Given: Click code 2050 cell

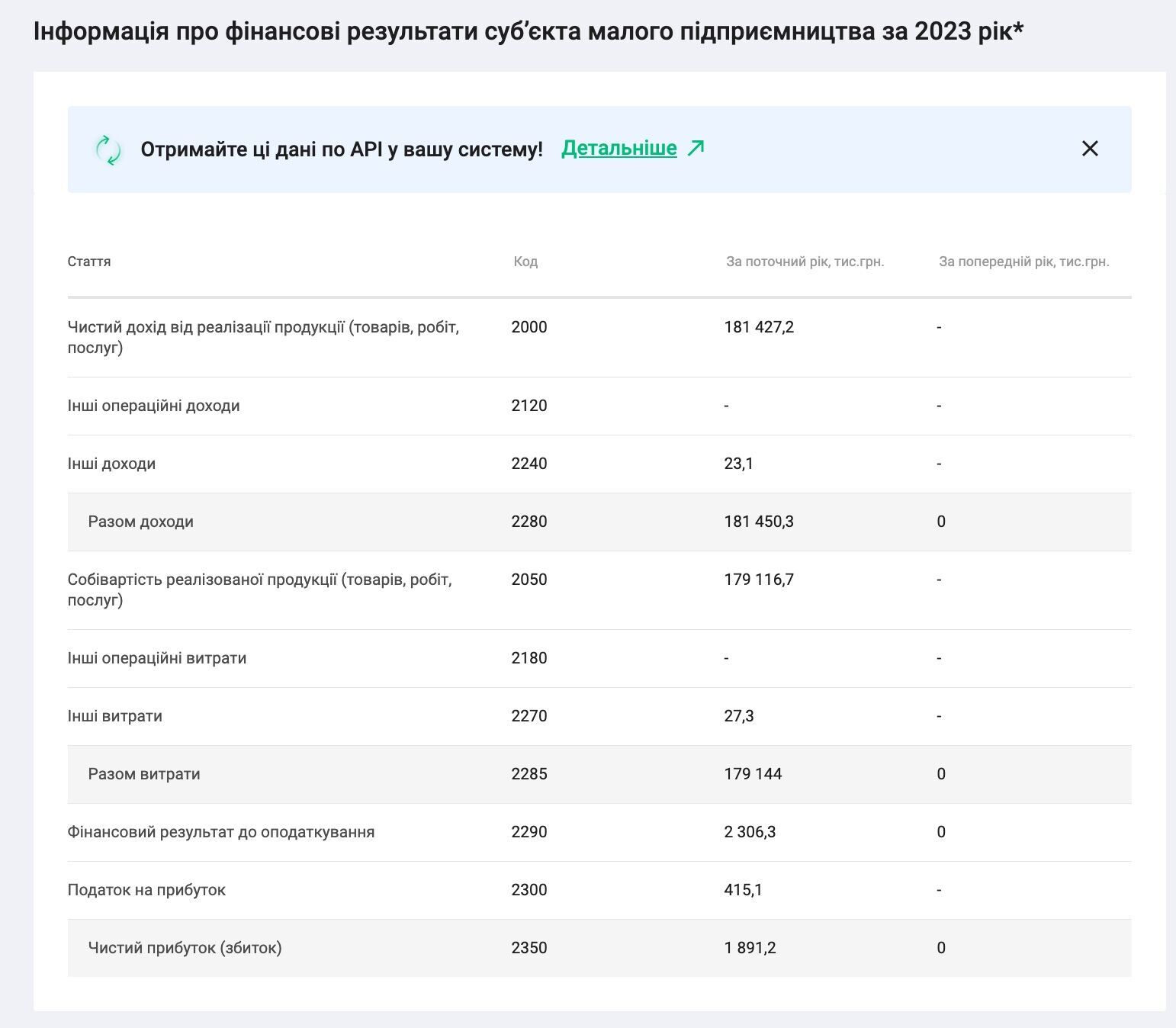Looking at the screenshot, I should [x=529, y=580].
